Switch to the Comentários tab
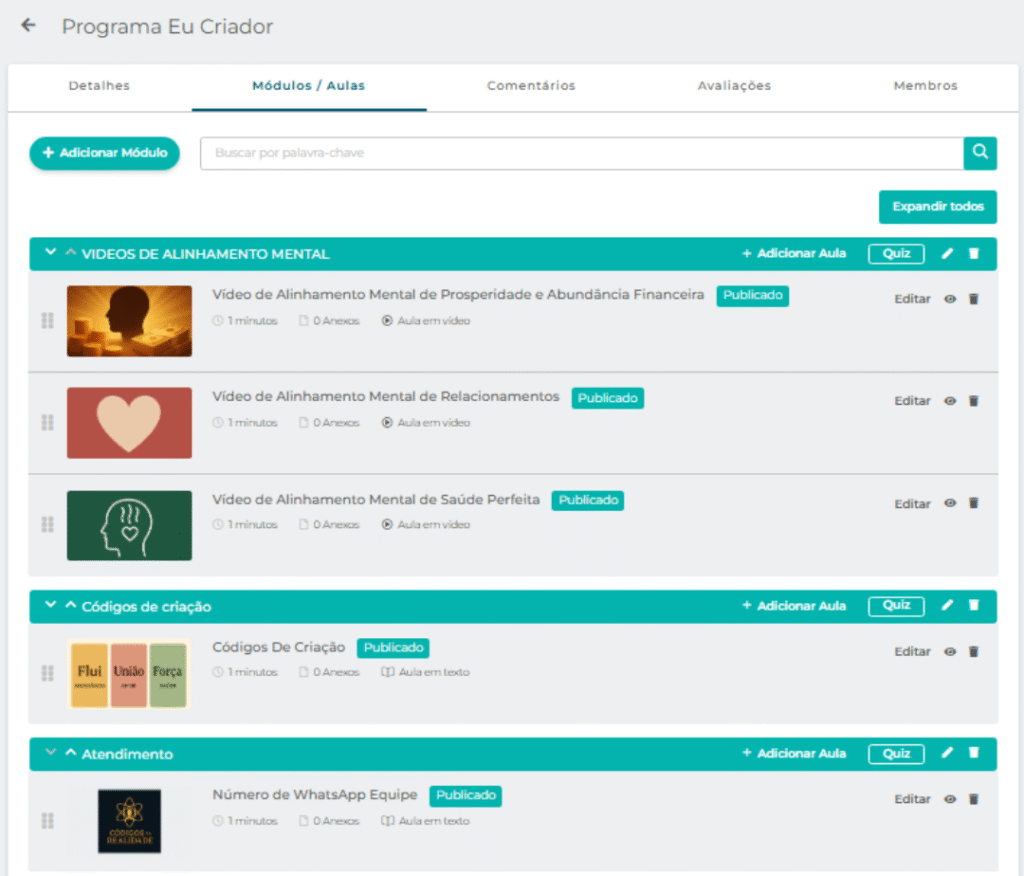The height and width of the screenshot is (876, 1024). (x=531, y=86)
